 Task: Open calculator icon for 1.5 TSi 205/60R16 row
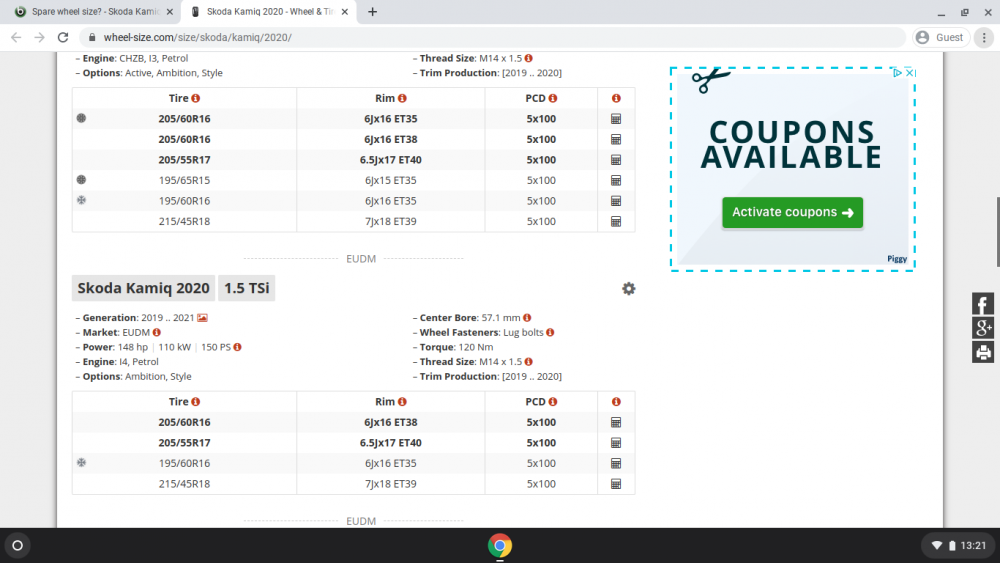pos(615,422)
